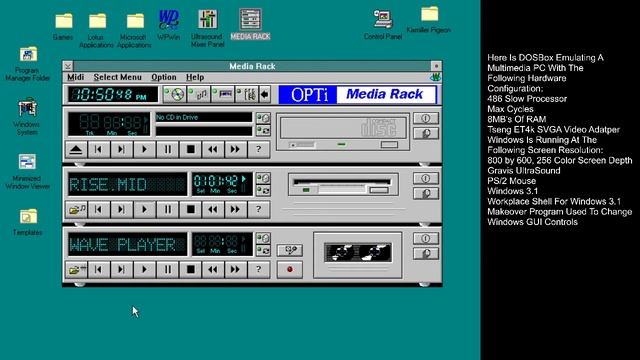Viewport: 640px width, 360px height.
Task: Fast forward in the Wave player
Action: coord(236,269)
